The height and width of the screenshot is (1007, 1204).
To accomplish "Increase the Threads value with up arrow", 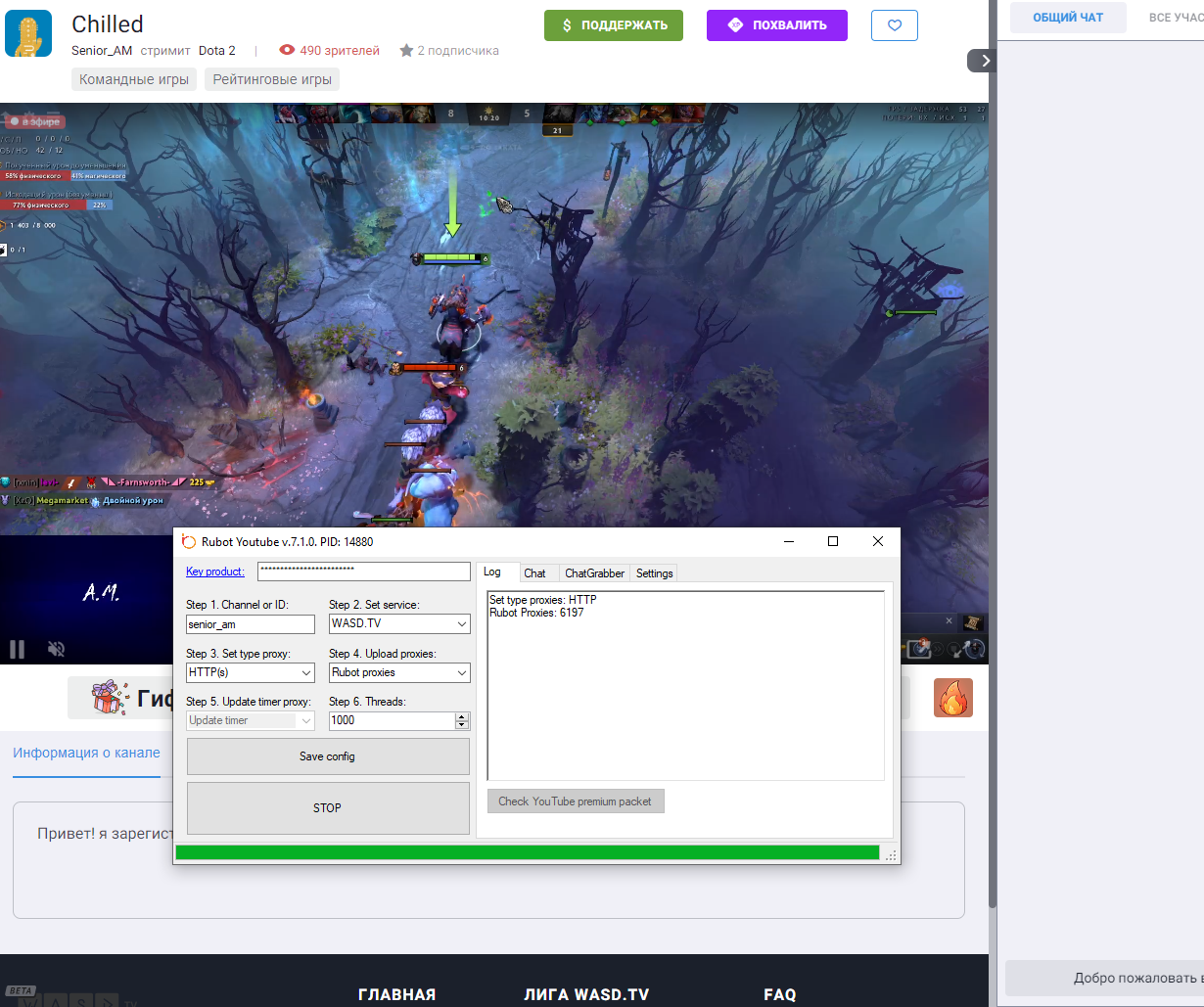I will click(x=462, y=716).
